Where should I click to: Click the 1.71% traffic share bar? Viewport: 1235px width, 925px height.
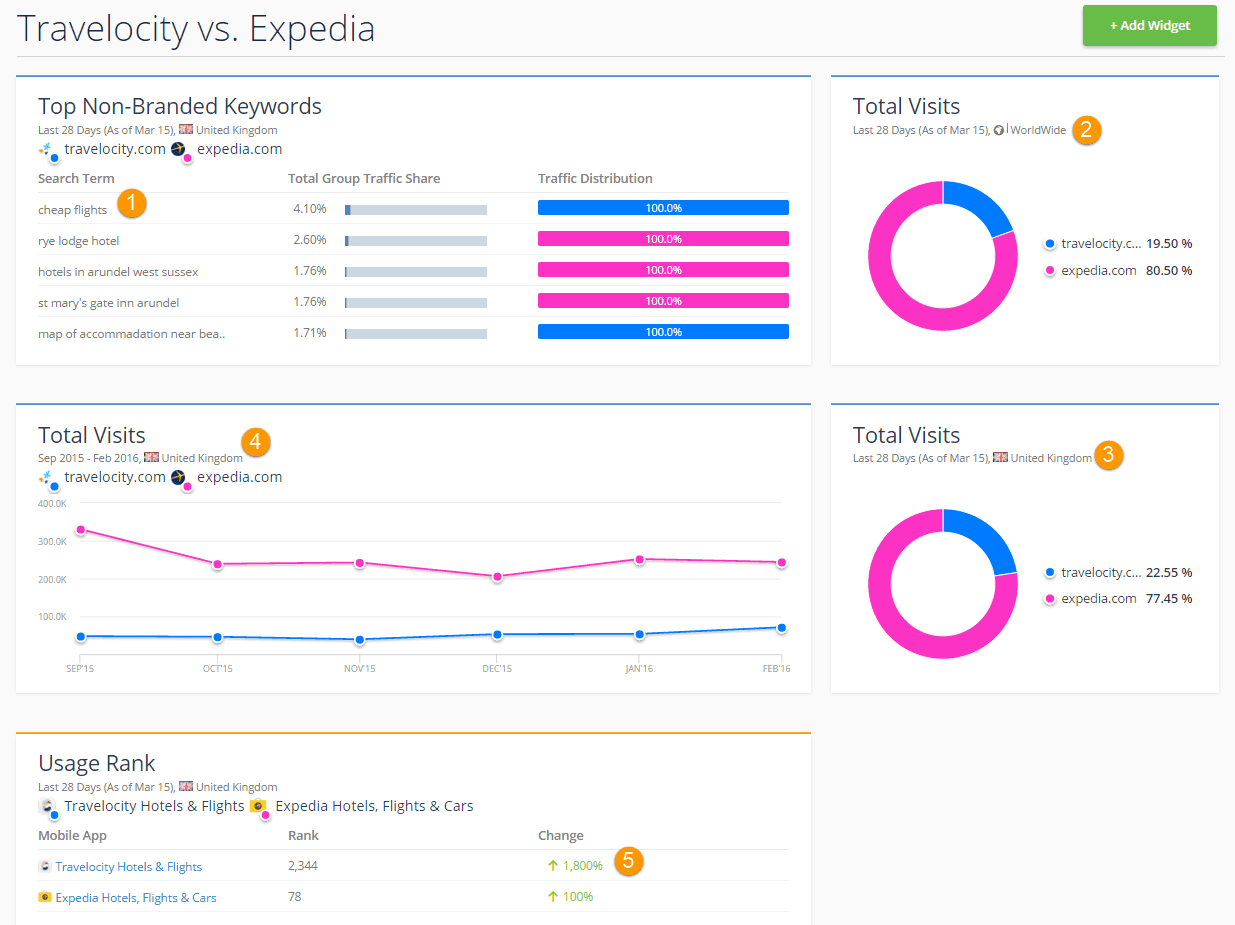[x=416, y=334]
